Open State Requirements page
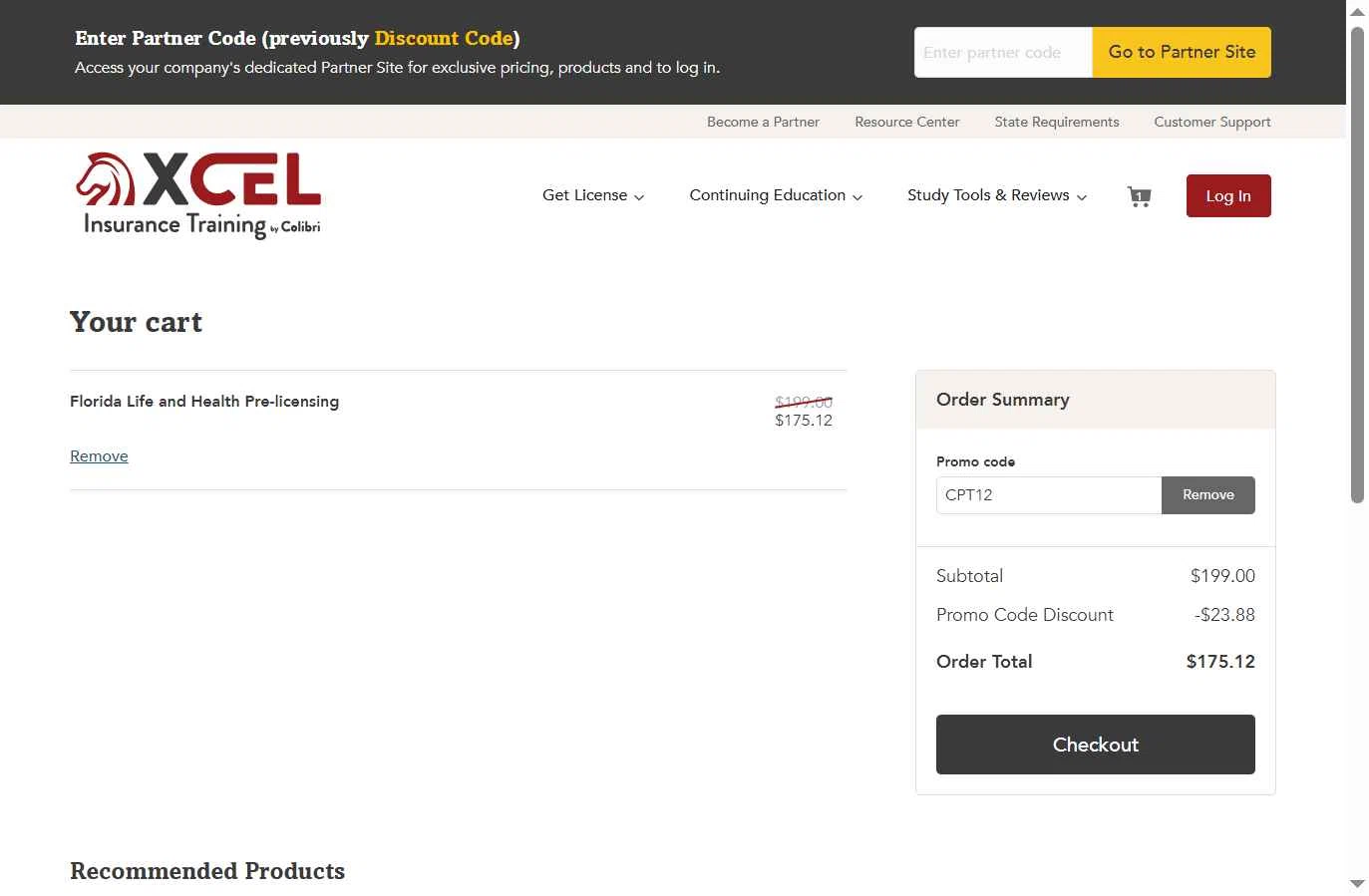This screenshot has width=1369, height=896. point(1056,122)
